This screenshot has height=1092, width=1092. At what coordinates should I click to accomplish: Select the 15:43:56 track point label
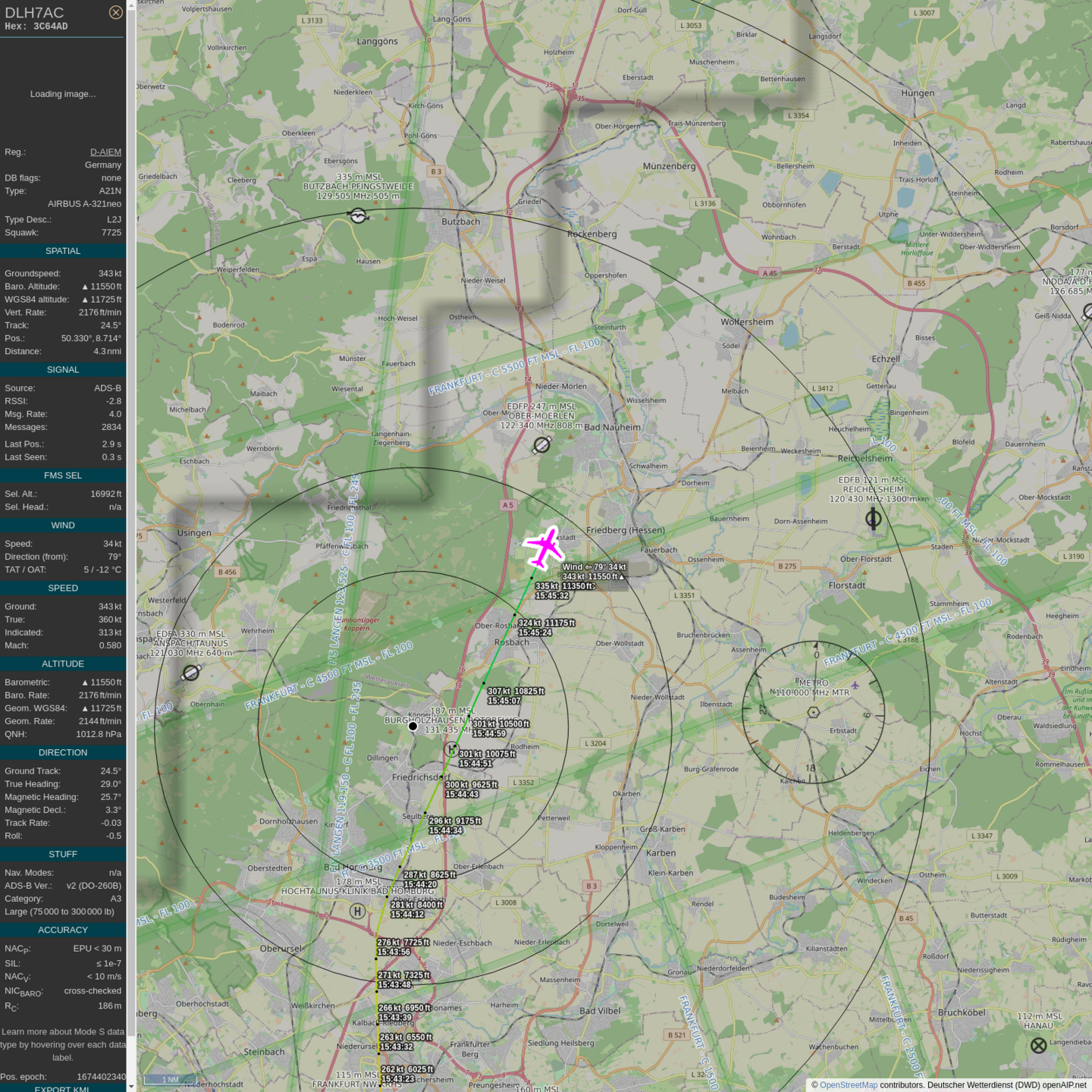pos(394,952)
